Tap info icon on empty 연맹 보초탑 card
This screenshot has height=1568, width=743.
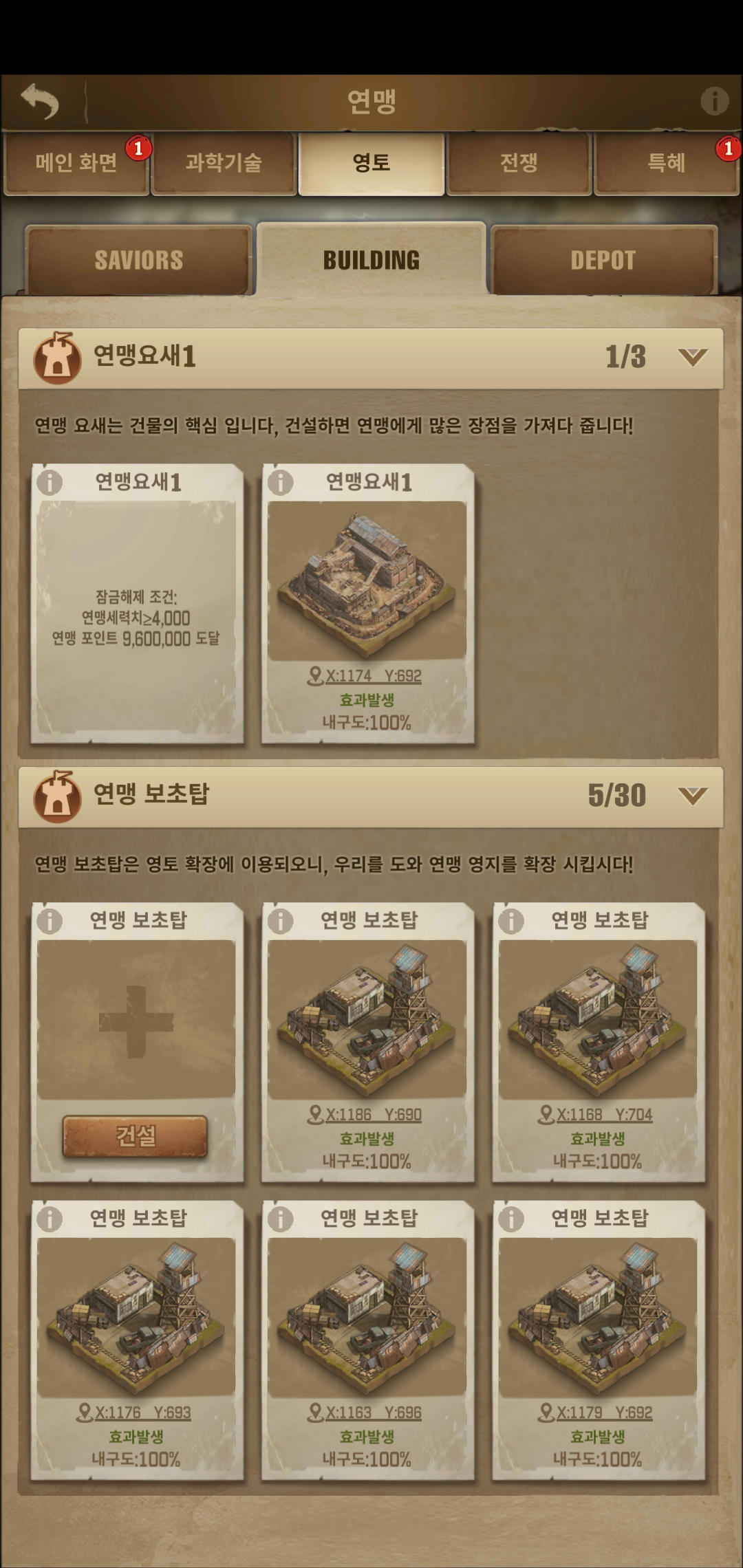[x=50, y=920]
